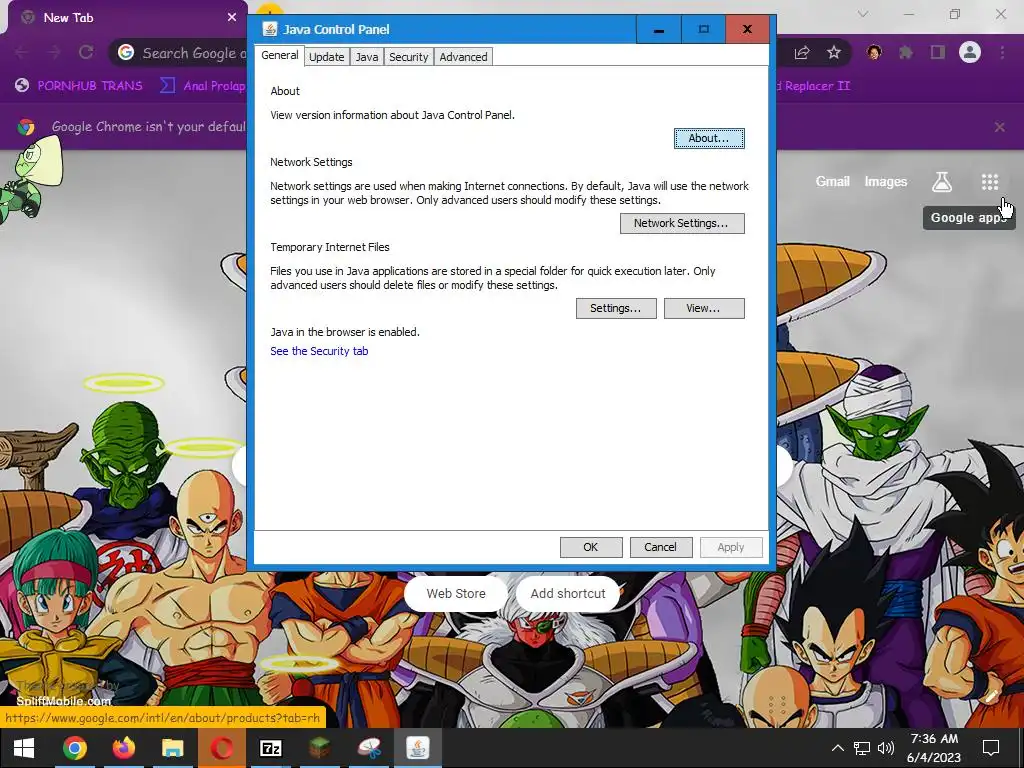Close the New Tab in Chrome

232,18
